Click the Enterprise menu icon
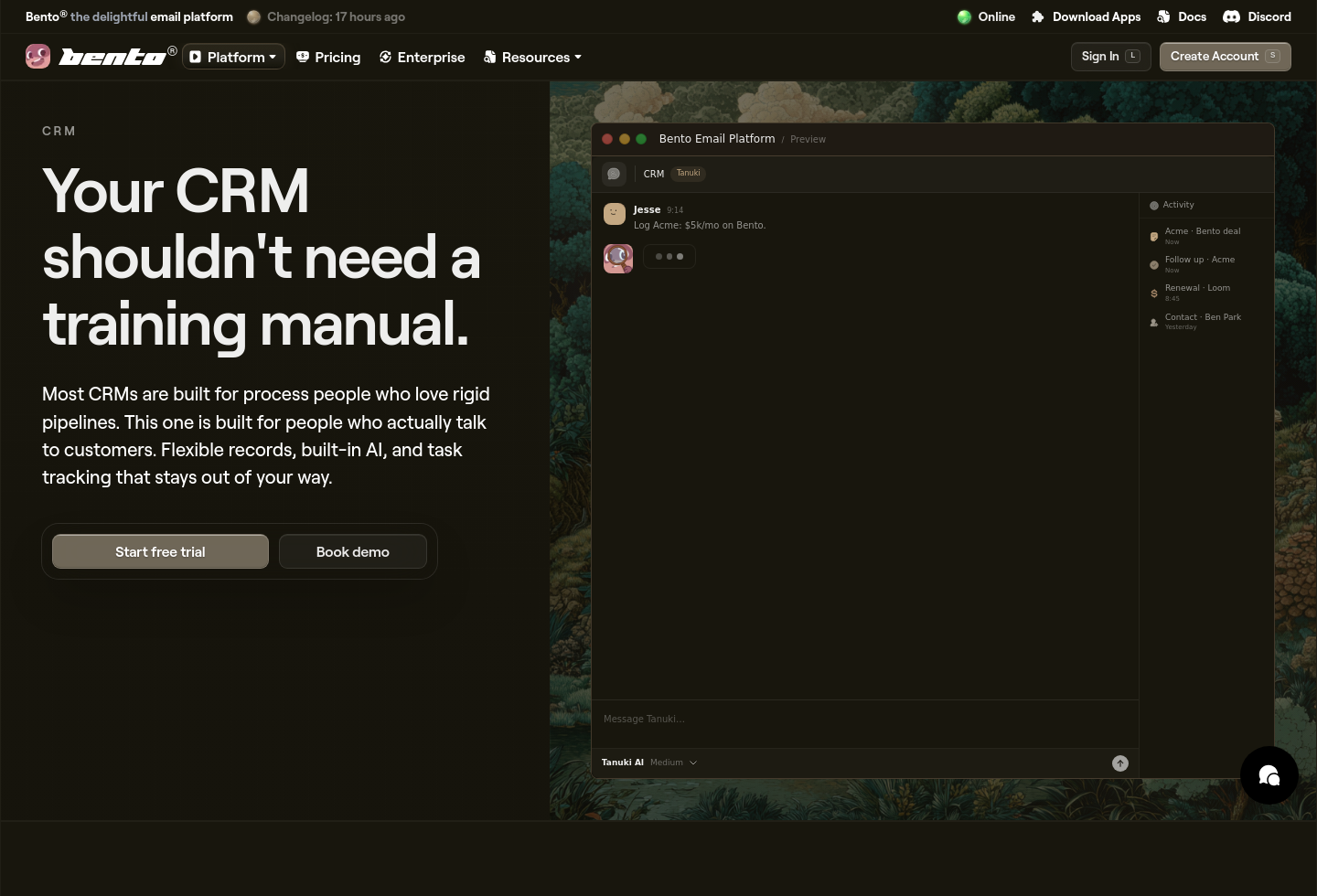 click(x=386, y=57)
